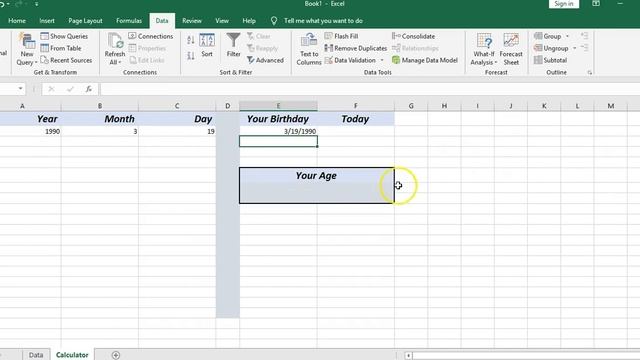Click Remove Duplicates

point(356,48)
